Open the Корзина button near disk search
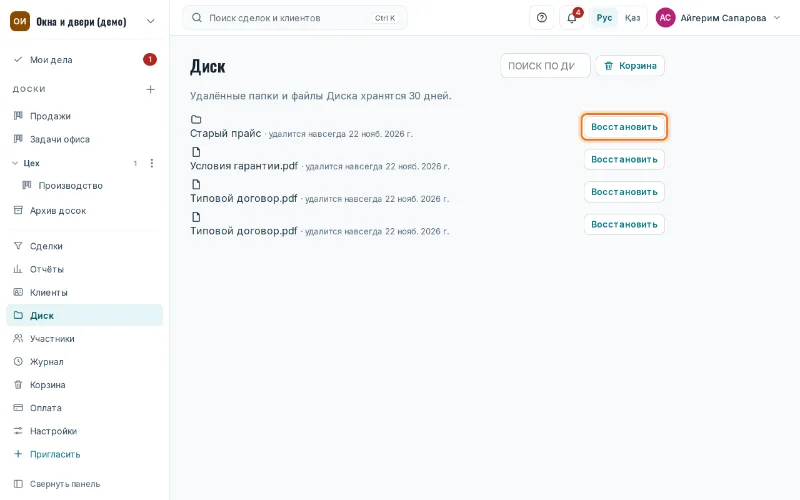This screenshot has height=500, width=800. tap(630, 66)
